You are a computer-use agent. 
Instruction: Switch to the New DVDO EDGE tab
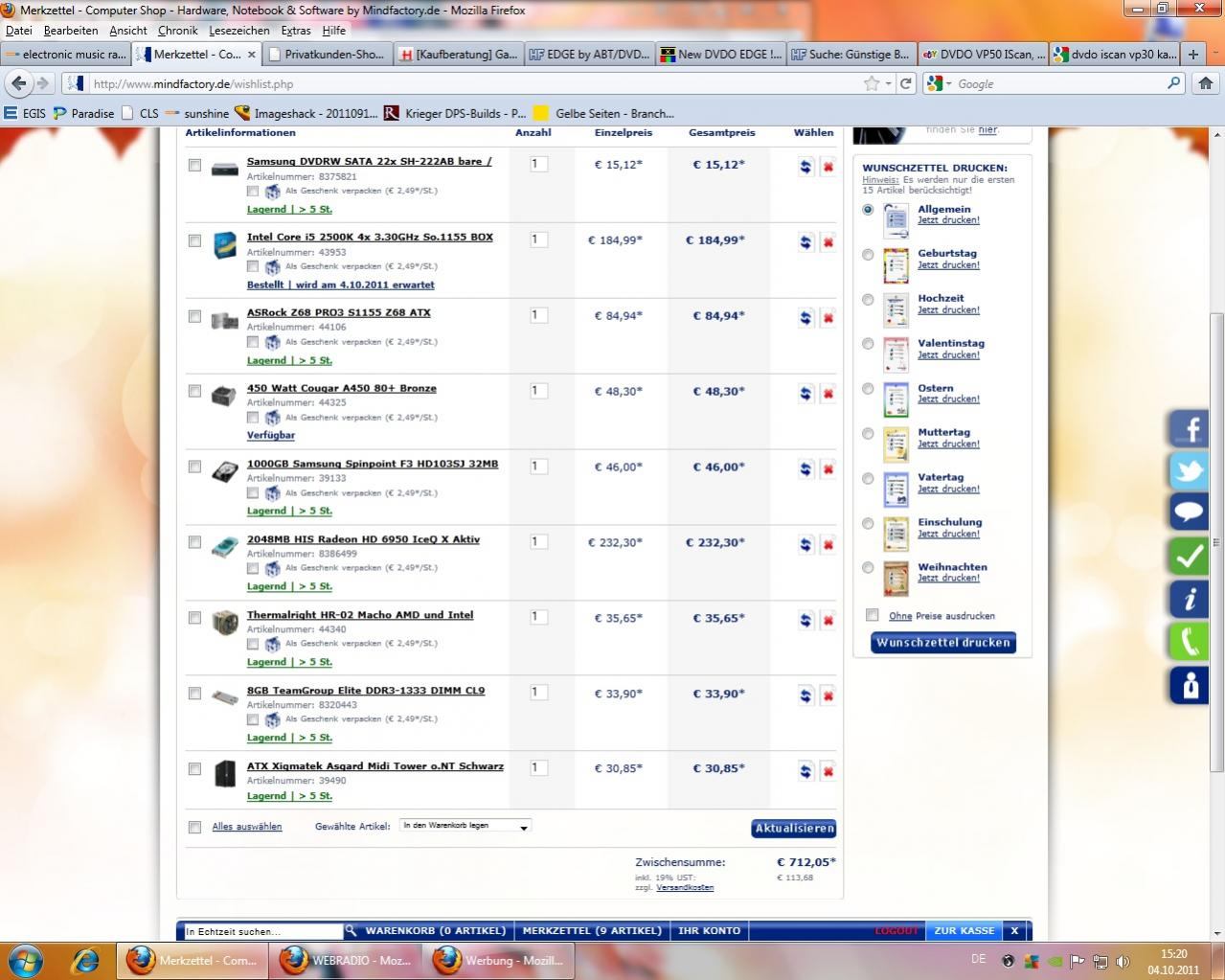pyautogui.click(x=720, y=55)
